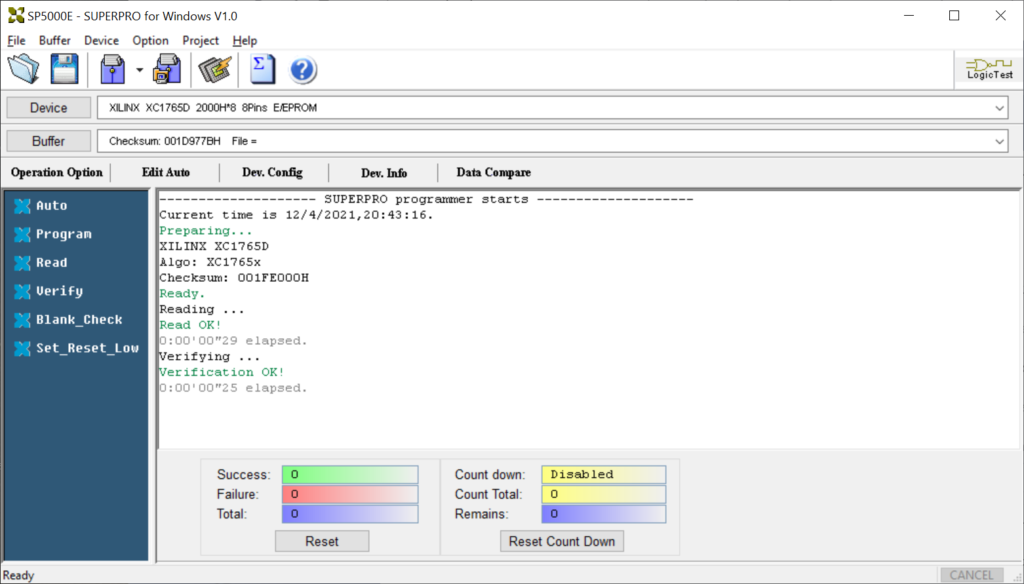Click the Buffer button
The width and height of the screenshot is (1024, 584).
(x=48, y=141)
